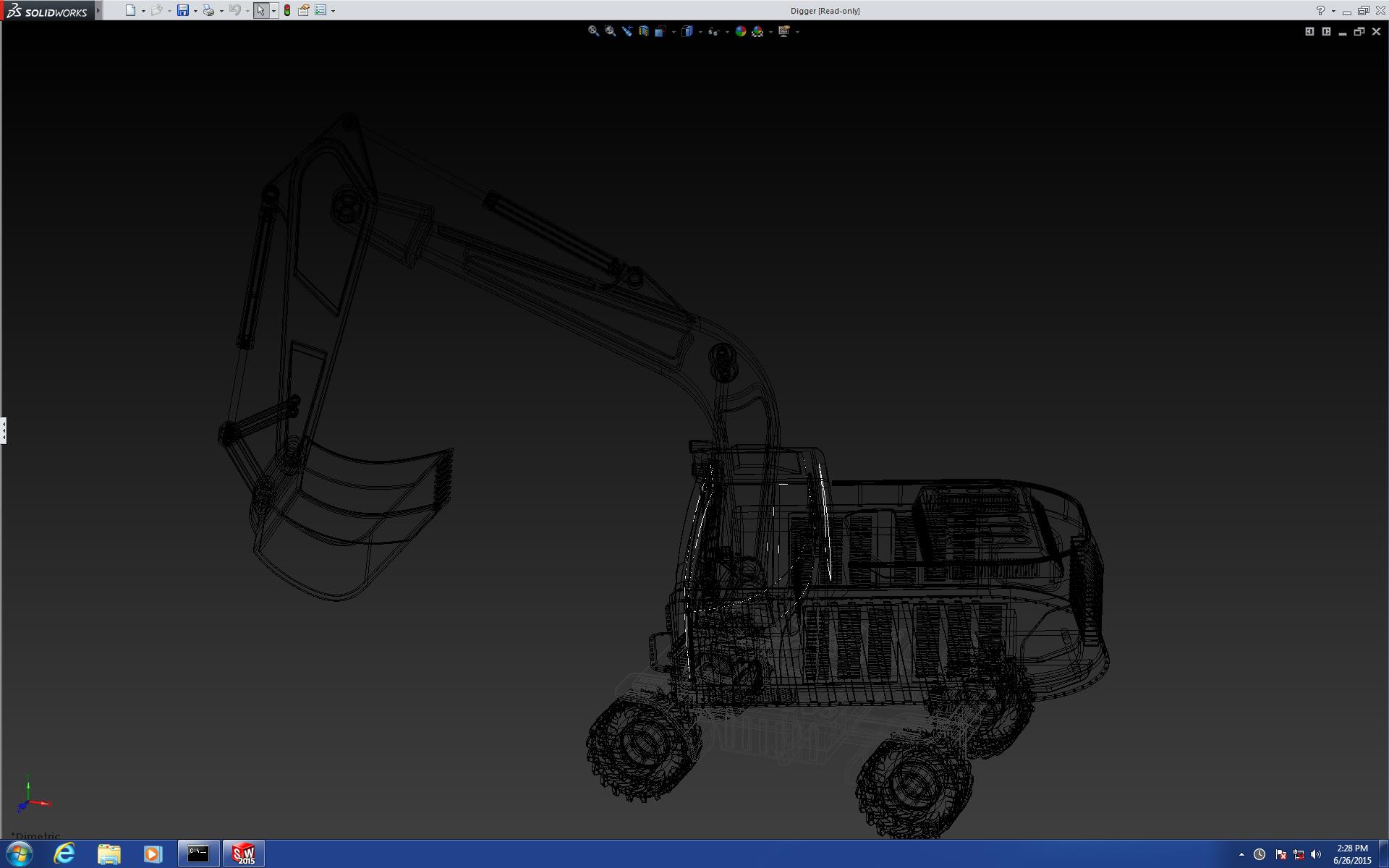Click the Save disk icon
The image size is (1389, 868).
183,10
